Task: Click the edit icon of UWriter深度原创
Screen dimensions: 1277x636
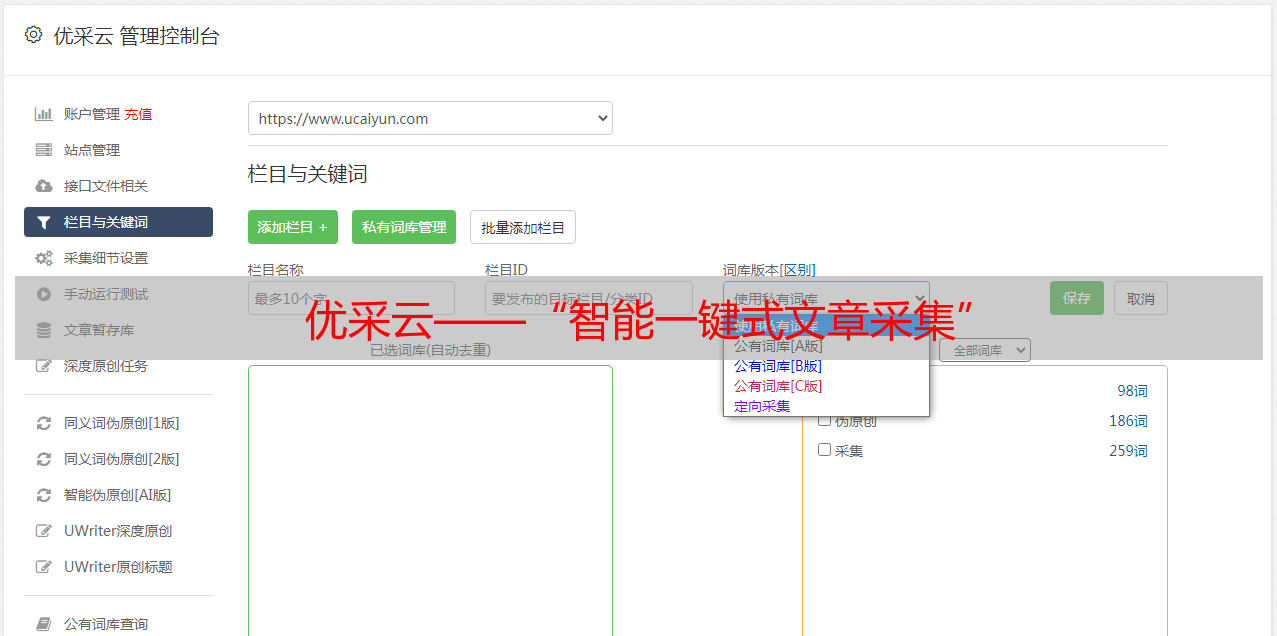Action: [44, 531]
